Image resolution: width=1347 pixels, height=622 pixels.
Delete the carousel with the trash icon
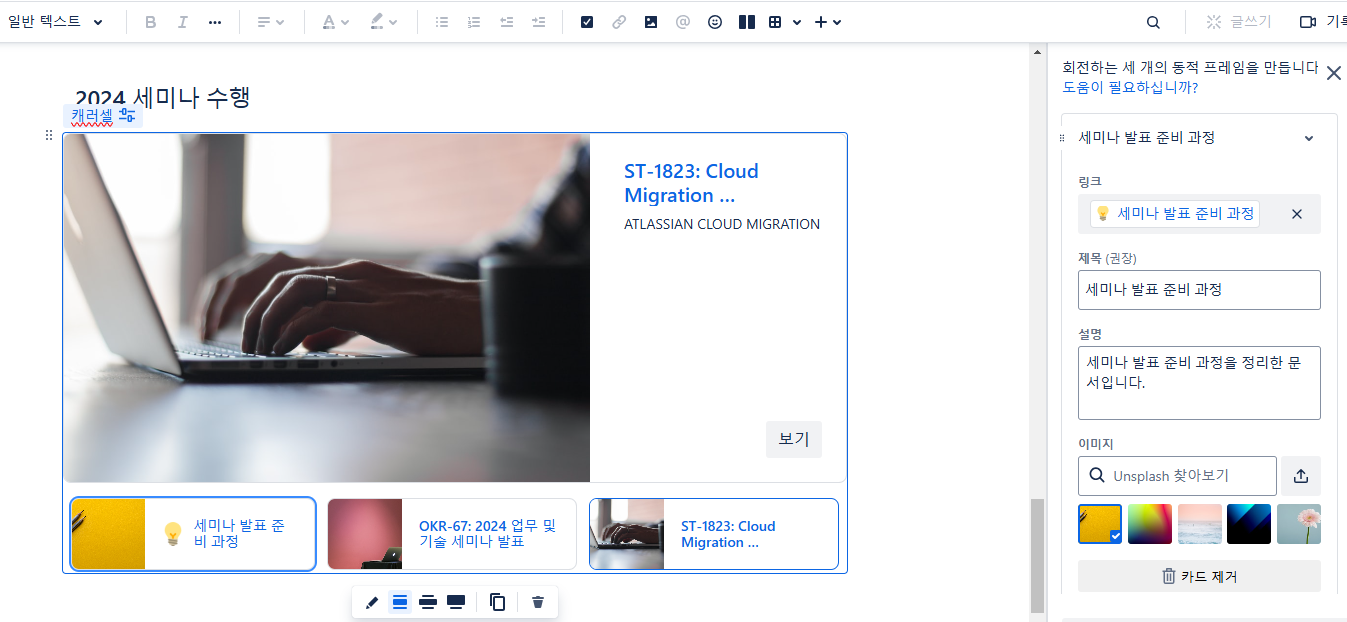pos(538,602)
